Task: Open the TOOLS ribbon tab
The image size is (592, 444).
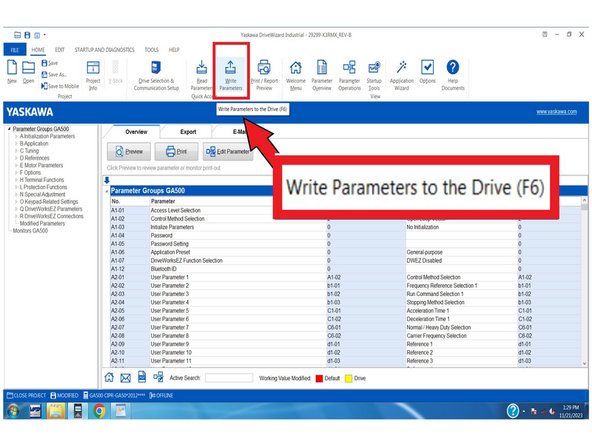Action: 152,50
